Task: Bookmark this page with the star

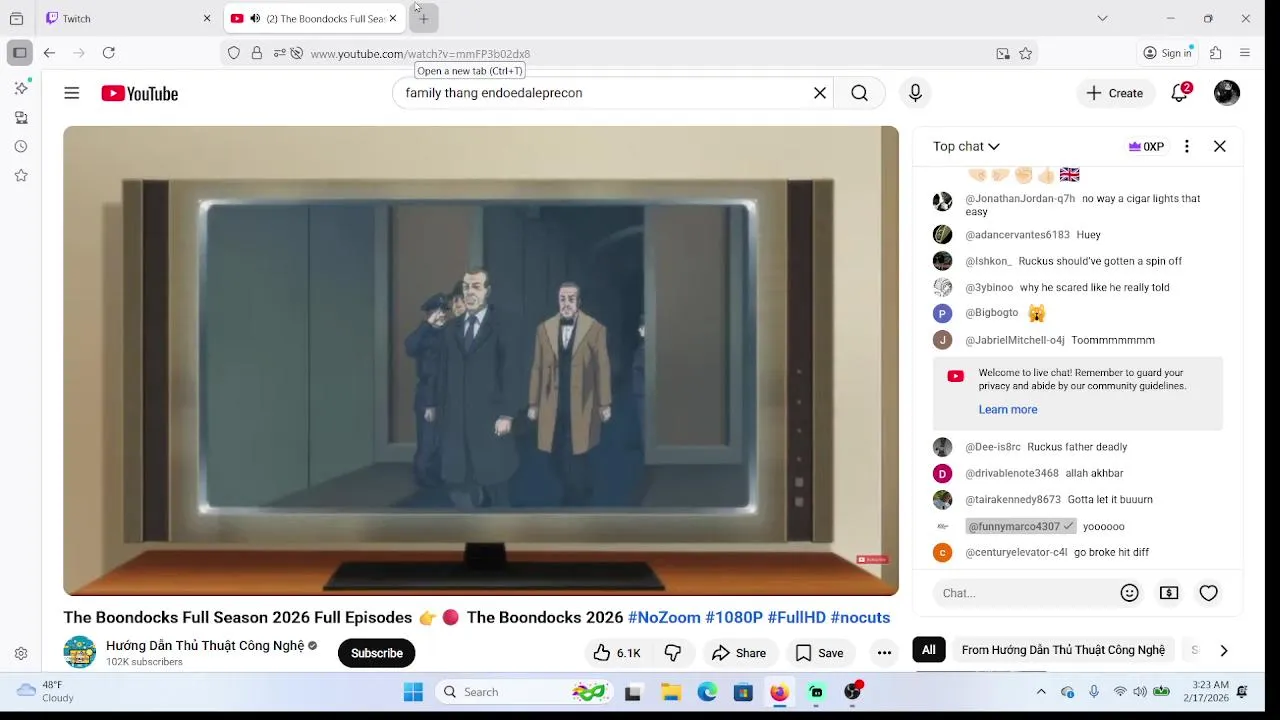Action: (x=1025, y=54)
